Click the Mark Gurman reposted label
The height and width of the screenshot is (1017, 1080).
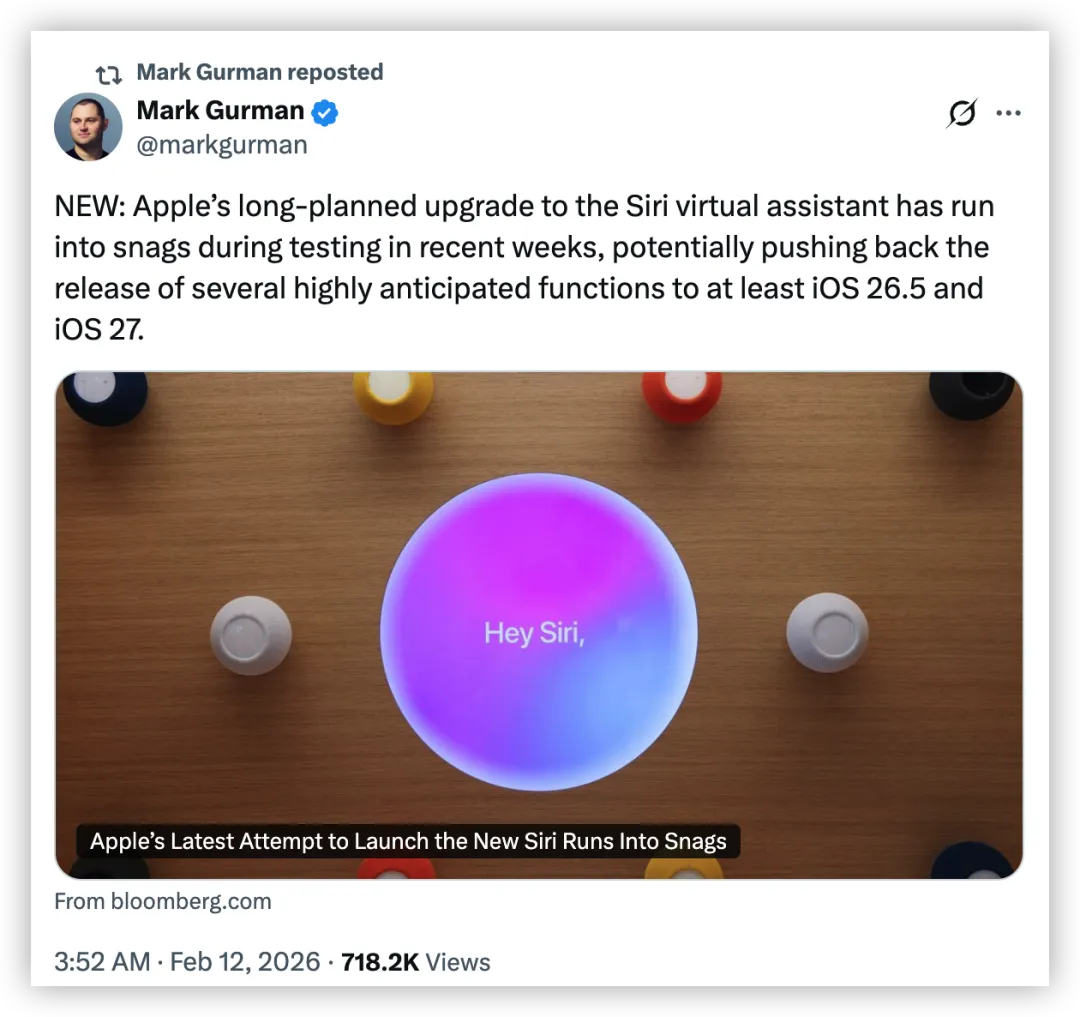click(260, 72)
